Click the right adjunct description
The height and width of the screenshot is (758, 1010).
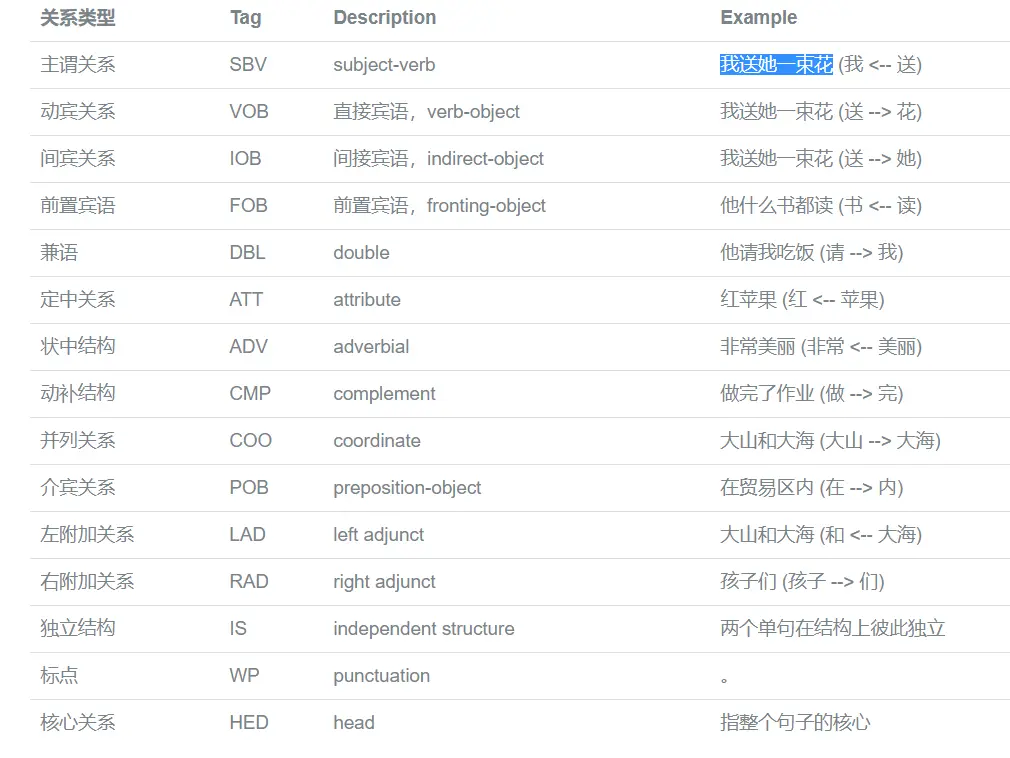[x=384, y=582]
